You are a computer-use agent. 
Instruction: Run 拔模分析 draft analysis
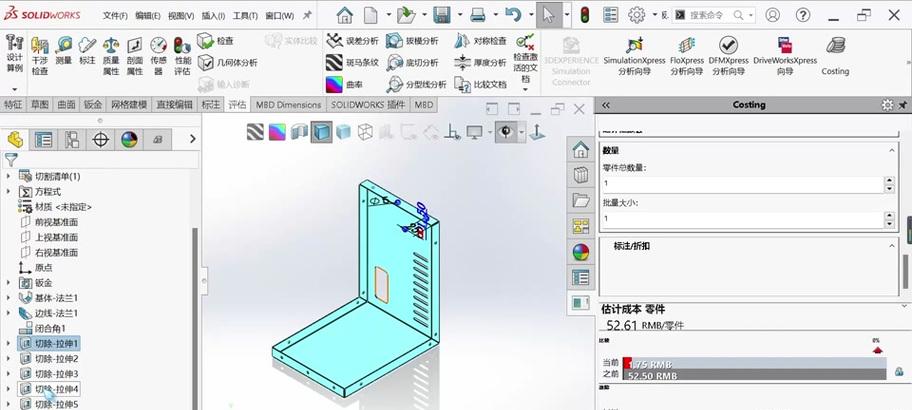coord(412,41)
